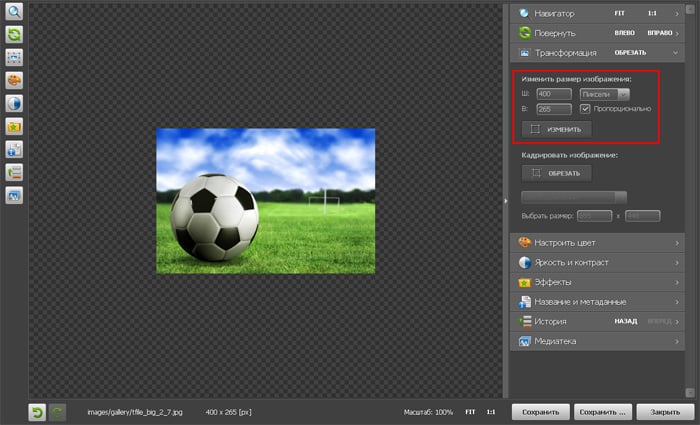
Task: Collapse the Трансформация panel section
Action: (x=600, y=52)
